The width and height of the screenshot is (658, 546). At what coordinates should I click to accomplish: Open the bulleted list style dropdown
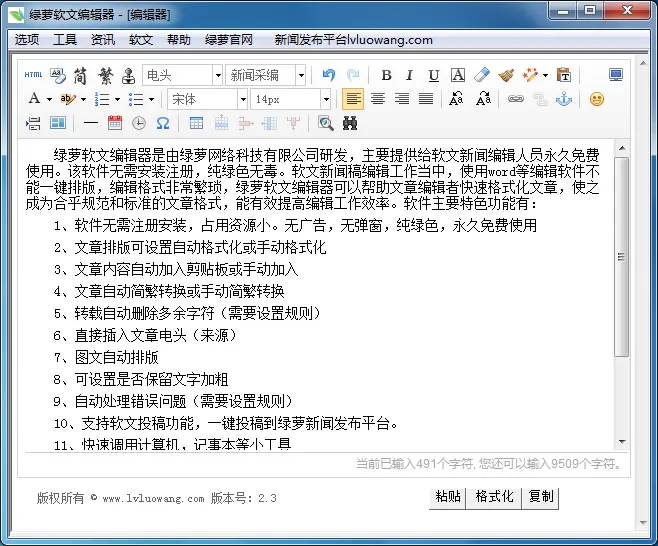151,99
